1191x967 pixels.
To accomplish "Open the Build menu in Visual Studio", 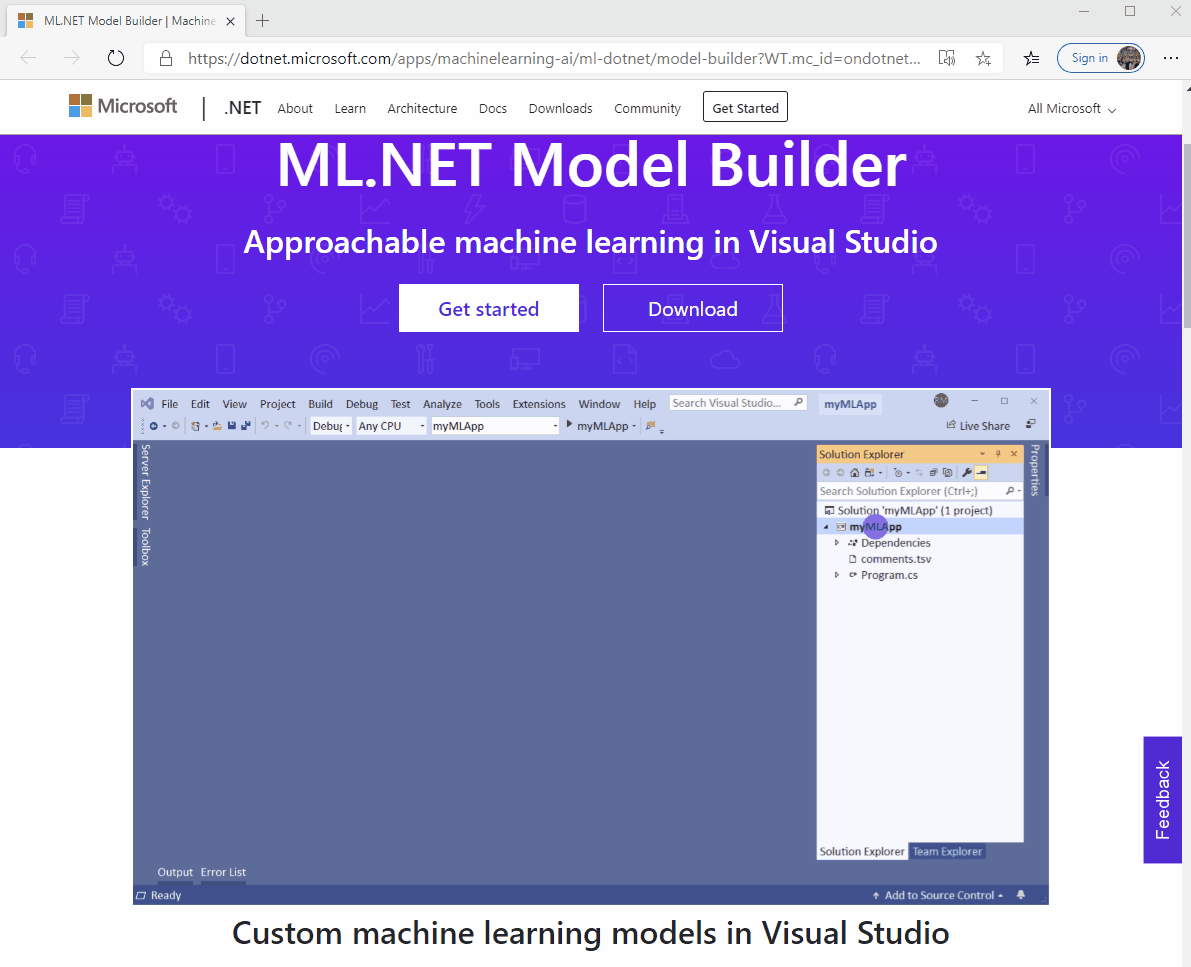I will click(320, 404).
